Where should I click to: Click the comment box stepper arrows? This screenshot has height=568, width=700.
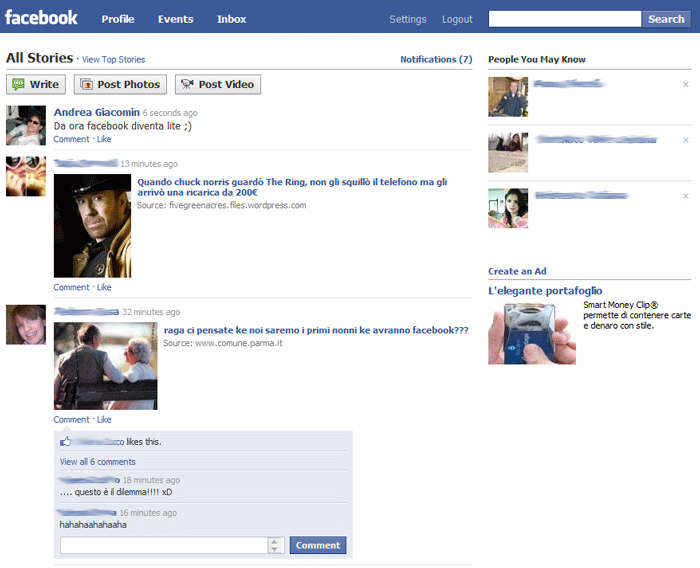coord(275,545)
